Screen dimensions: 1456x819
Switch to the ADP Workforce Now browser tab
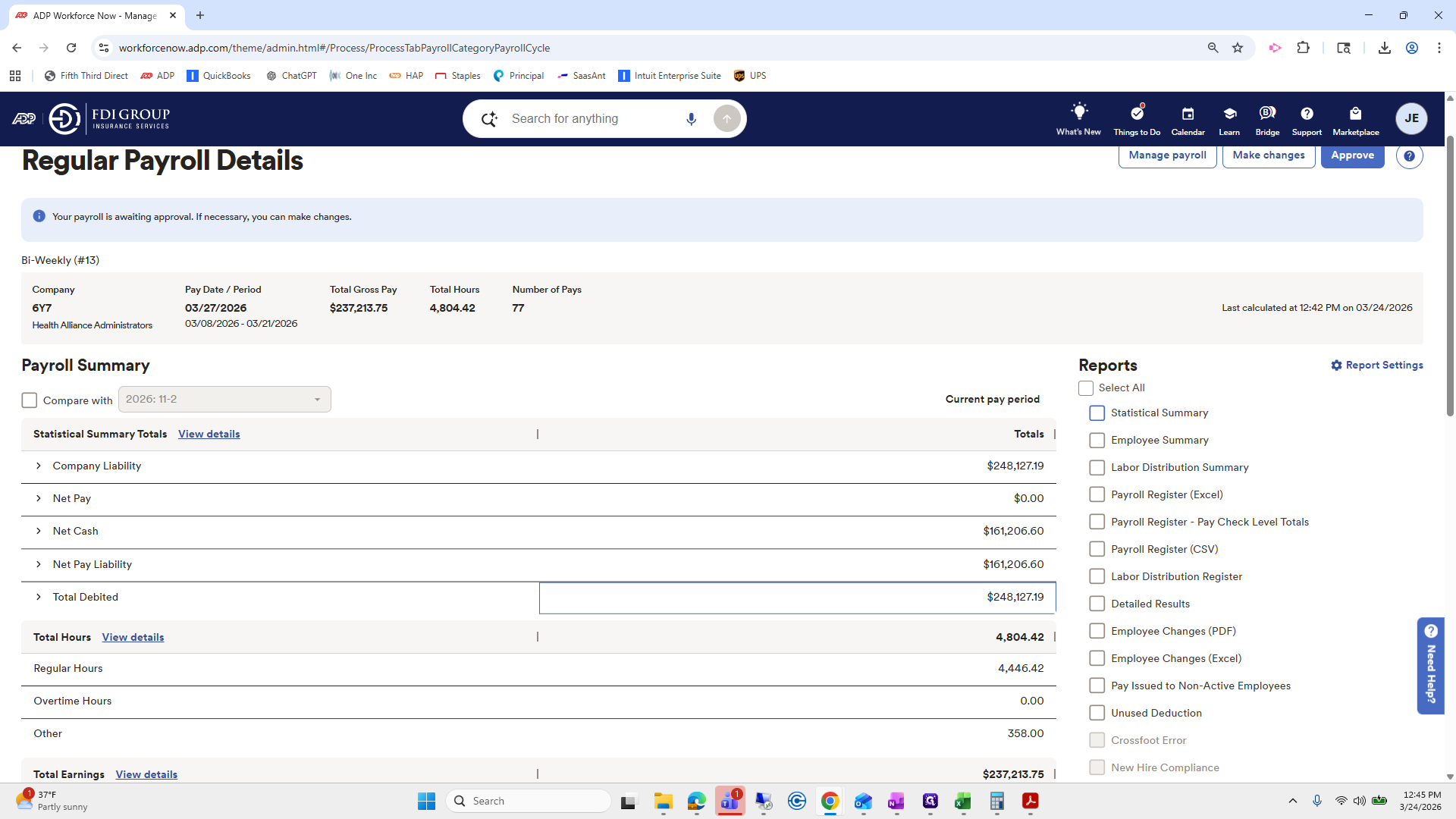[x=95, y=15]
